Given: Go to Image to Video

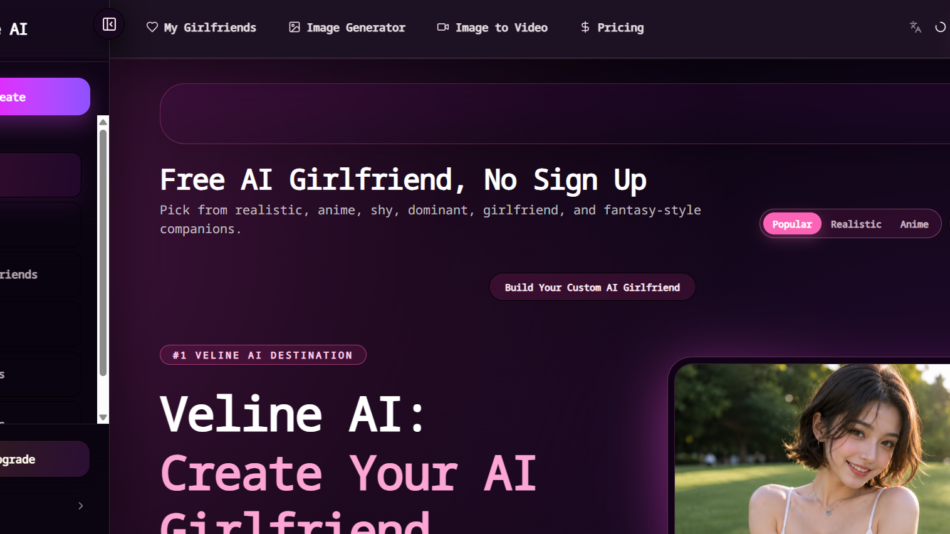Looking at the screenshot, I should [x=492, y=27].
